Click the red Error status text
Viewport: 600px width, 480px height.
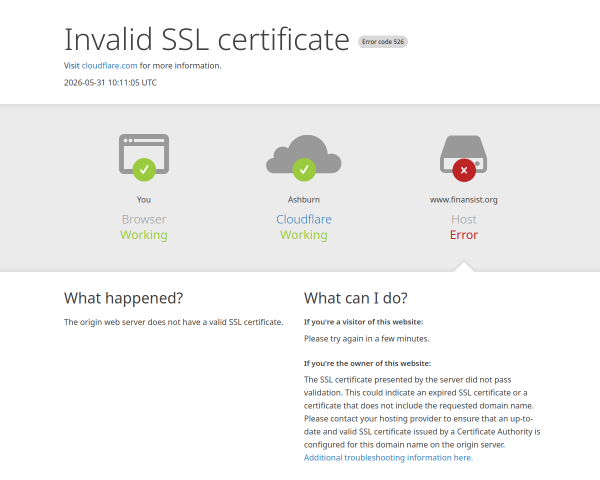coord(464,235)
